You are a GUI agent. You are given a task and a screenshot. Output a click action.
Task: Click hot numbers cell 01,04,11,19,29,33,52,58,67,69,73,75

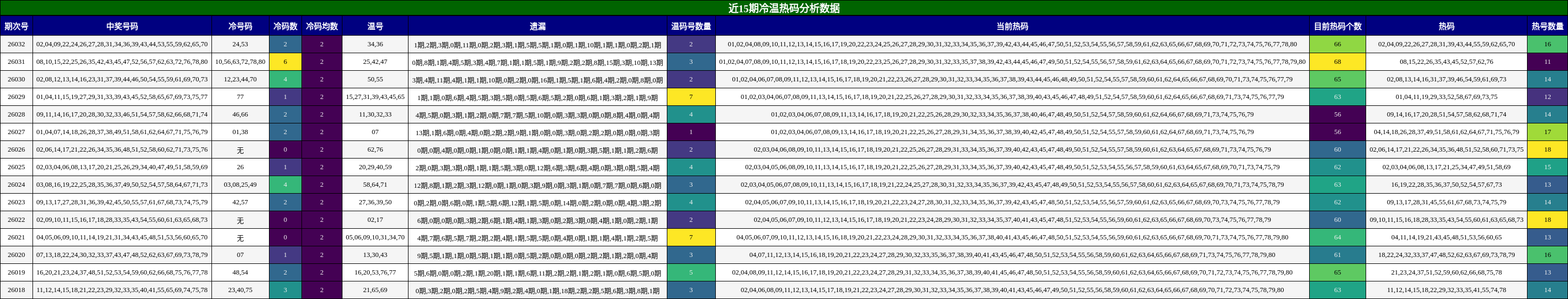click(1446, 97)
